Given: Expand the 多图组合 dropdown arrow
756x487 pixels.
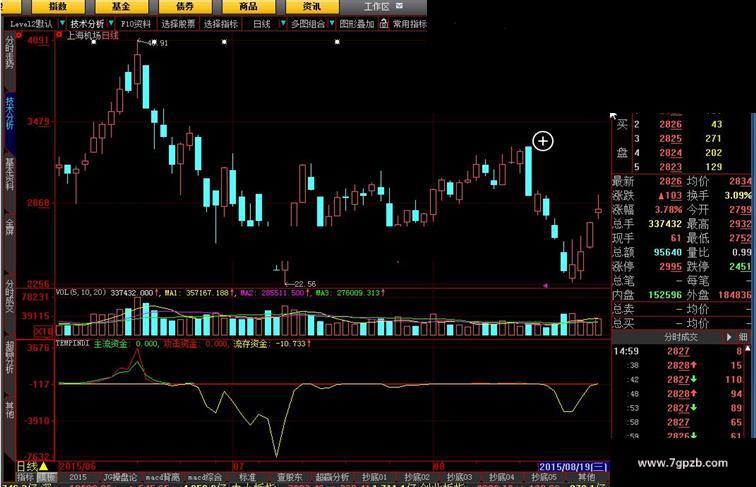Looking at the screenshot, I should (331, 23).
